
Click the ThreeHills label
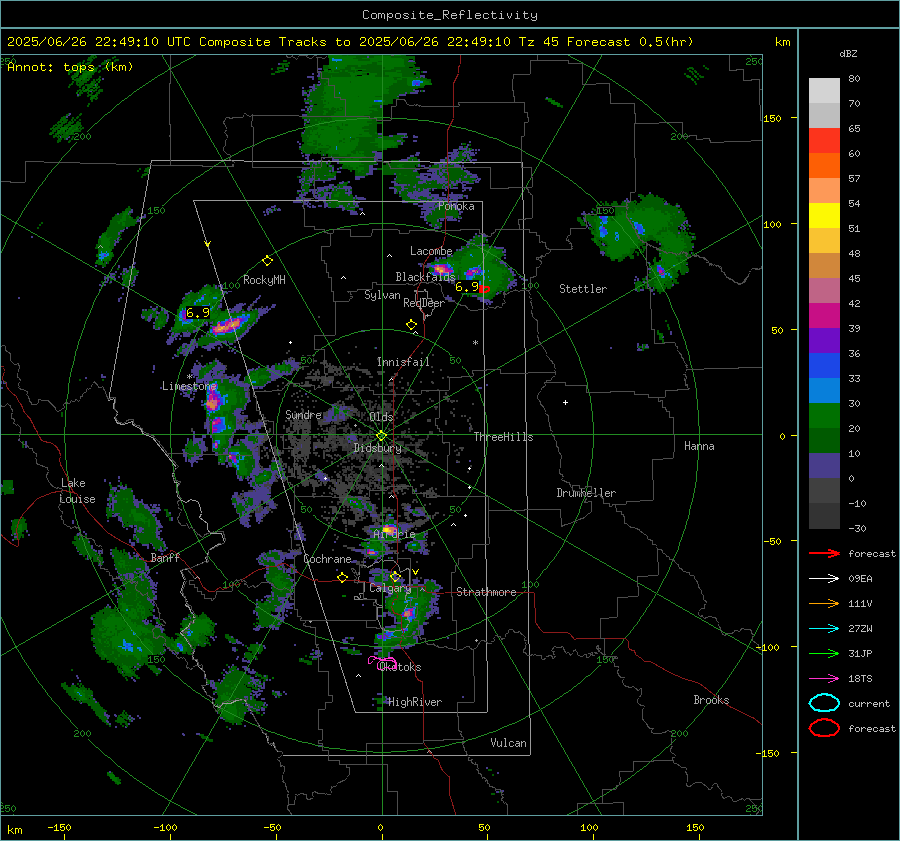click(x=503, y=437)
